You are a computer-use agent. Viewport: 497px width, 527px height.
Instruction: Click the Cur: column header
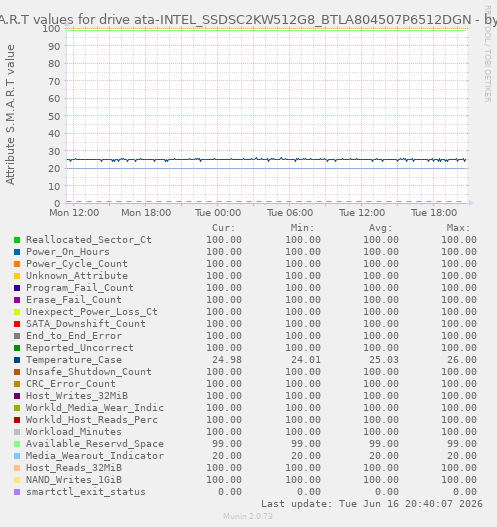pyautogui.click(x=223, y=228)
